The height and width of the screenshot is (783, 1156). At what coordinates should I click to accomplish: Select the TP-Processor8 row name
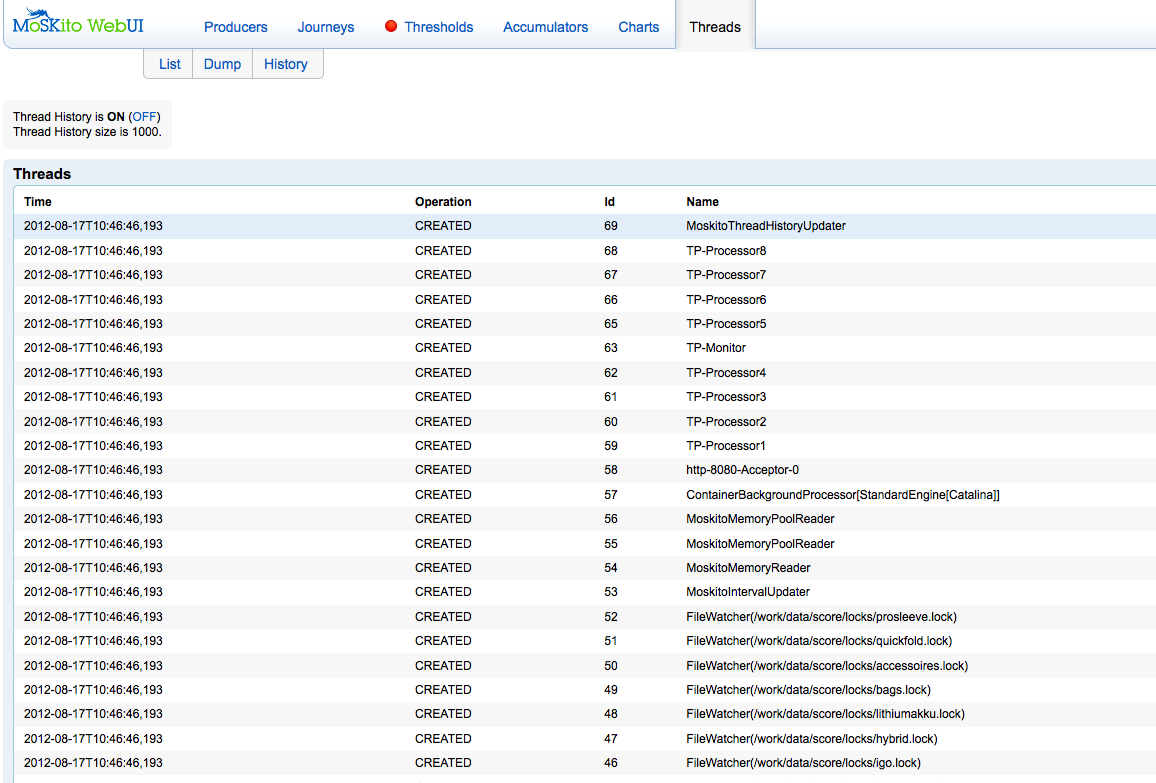pos(726,251)
